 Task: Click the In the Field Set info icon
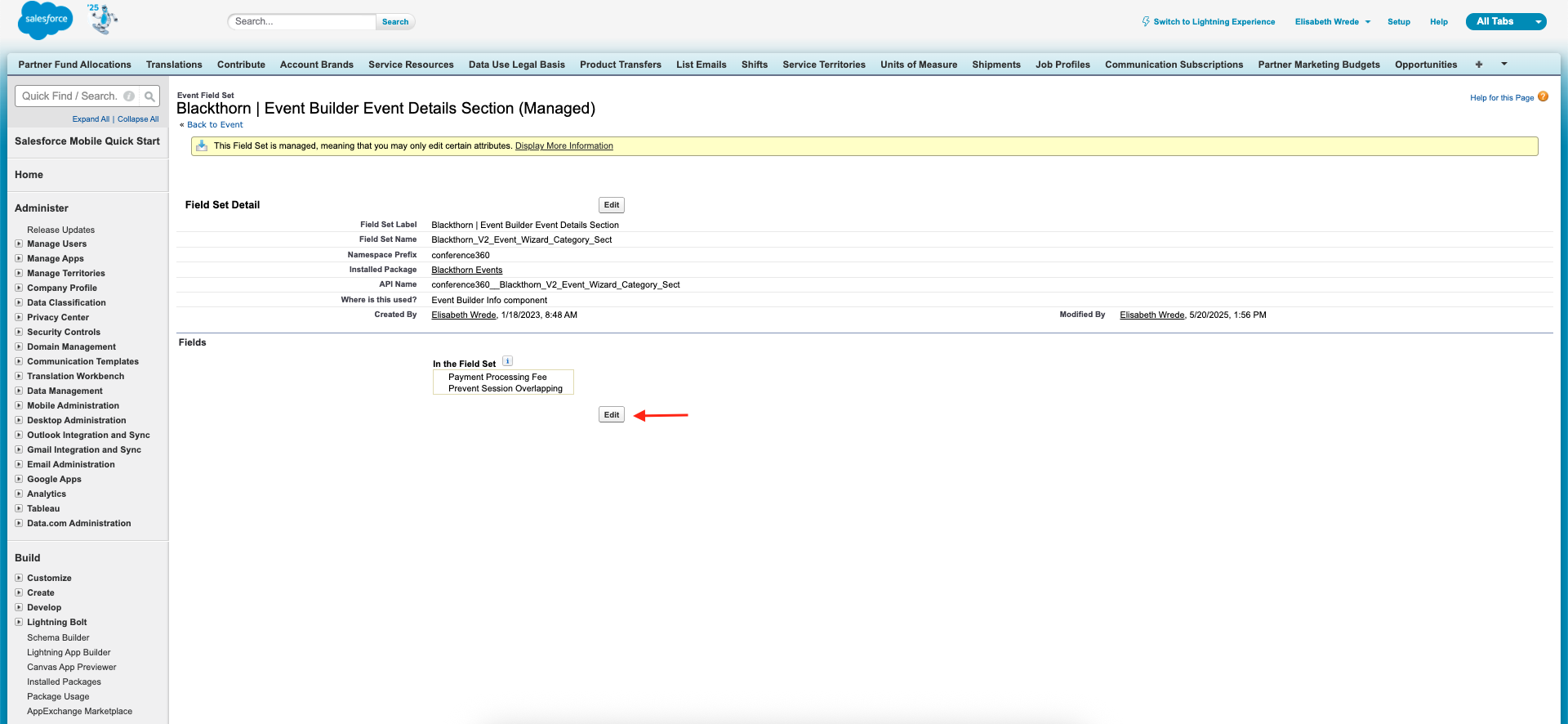507,361
